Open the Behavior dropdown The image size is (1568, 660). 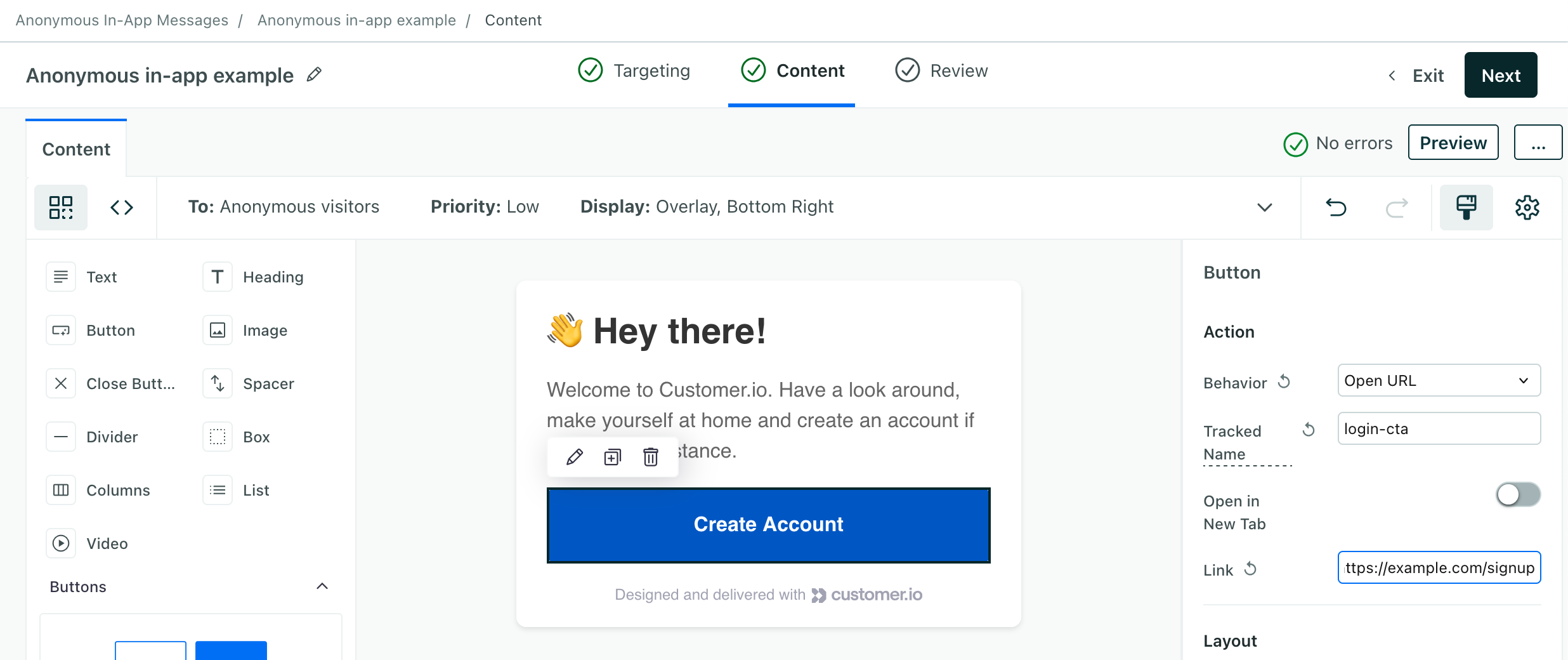tap(1439, 381)
